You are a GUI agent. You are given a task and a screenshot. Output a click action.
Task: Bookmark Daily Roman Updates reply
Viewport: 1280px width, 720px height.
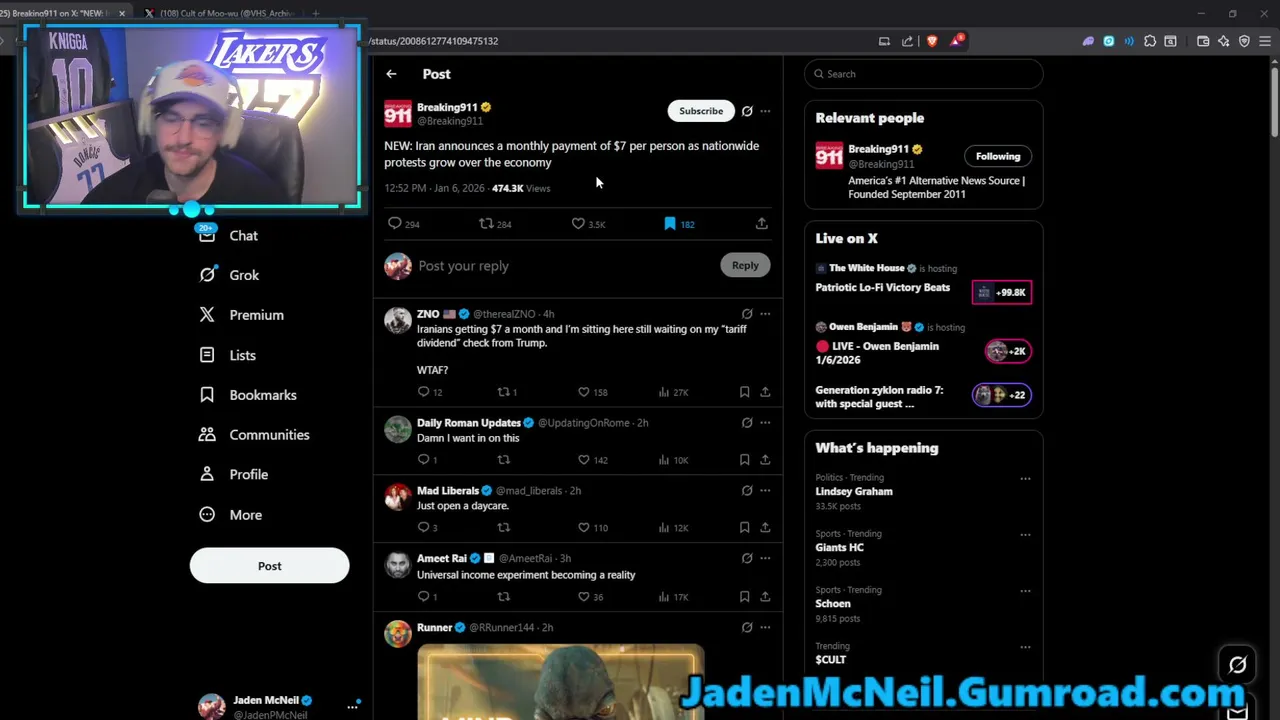pos(744,460)
